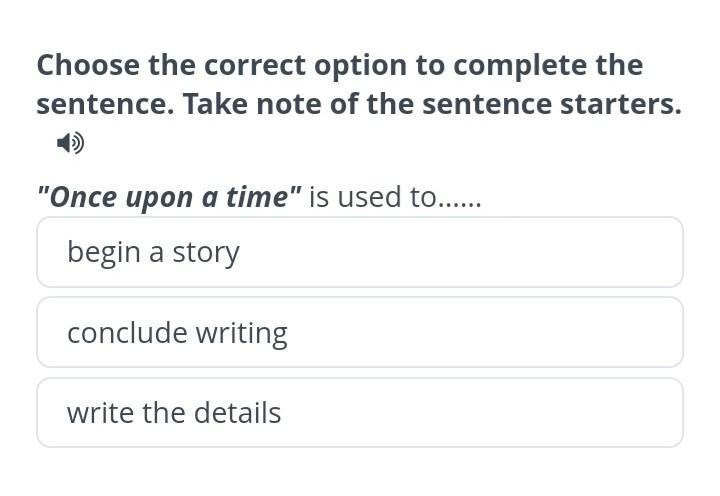The height and width of the screenshot is (496, 720).
Task: Play the question audio speaker icon
Action: (x=70, y=144)
